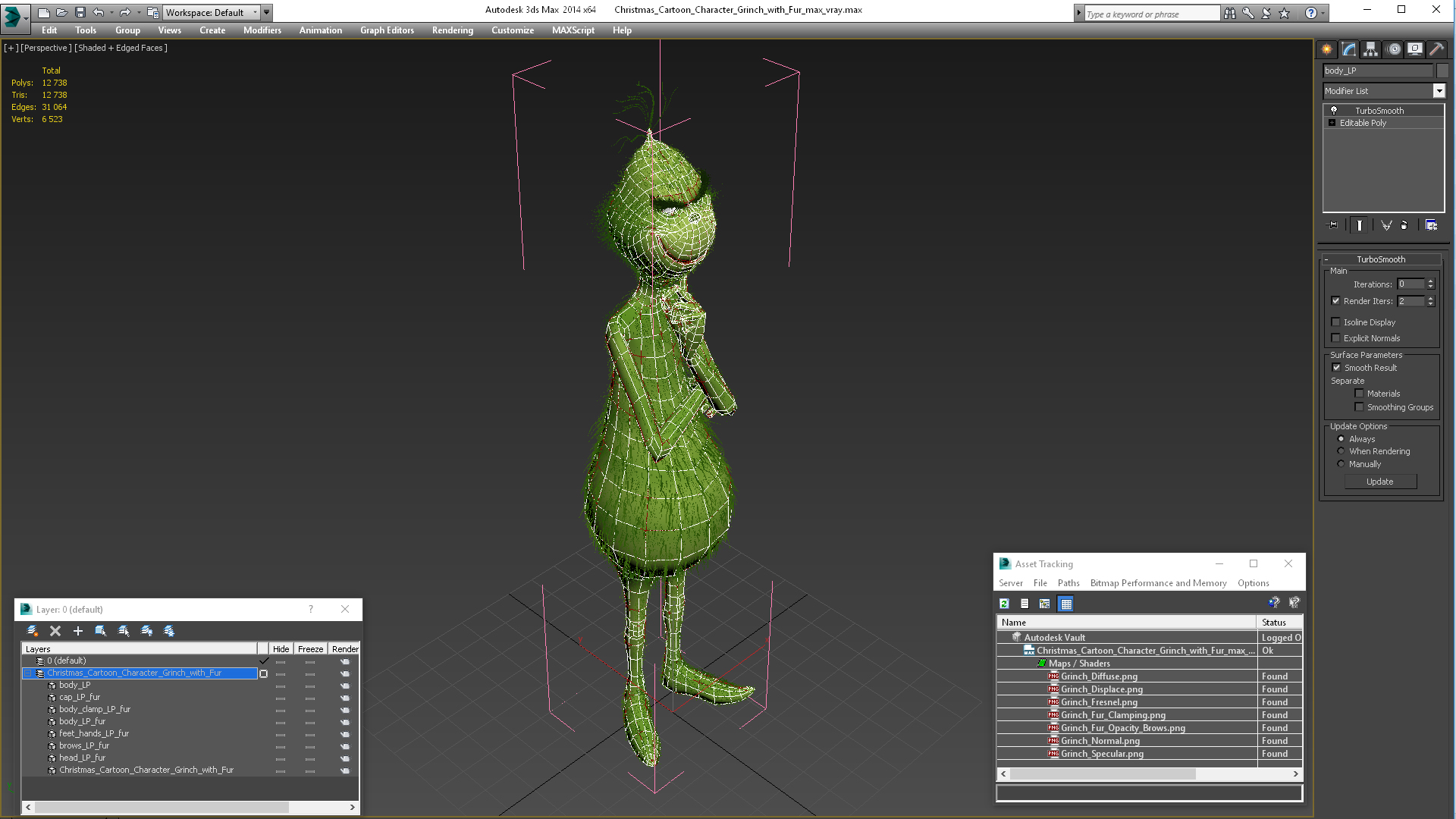The width and height of the screenshot is (1456, 819).
Task: Toggle Show End Result icon
Action: (x=1360, y=225)
